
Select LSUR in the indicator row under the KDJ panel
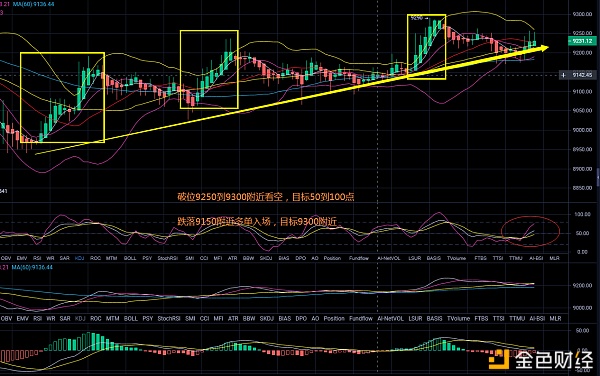(415, 258)
